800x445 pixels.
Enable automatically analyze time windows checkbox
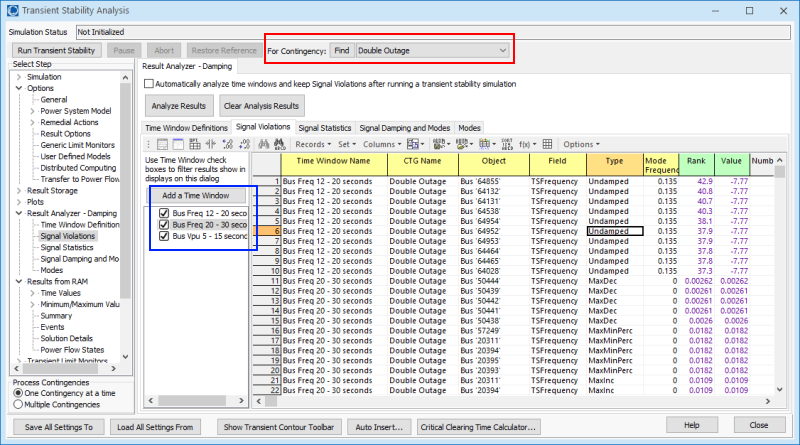pyautogui.click(x=150, y=84)
